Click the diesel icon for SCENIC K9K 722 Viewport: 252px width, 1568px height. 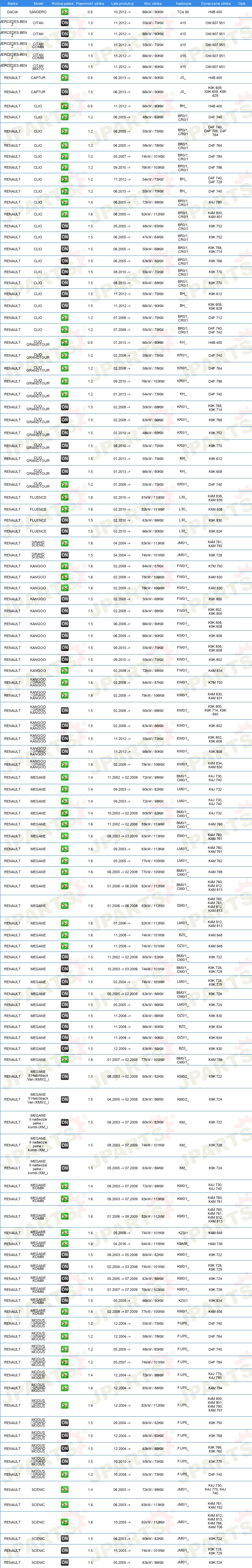[64, 1539]
